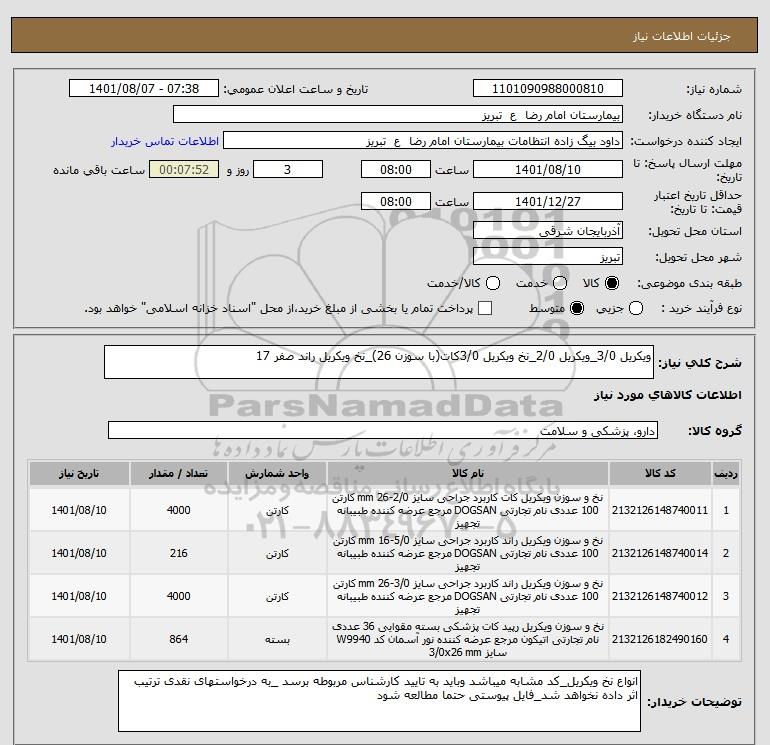
Task: Select the کالا radio button
Action: [612, 283]
